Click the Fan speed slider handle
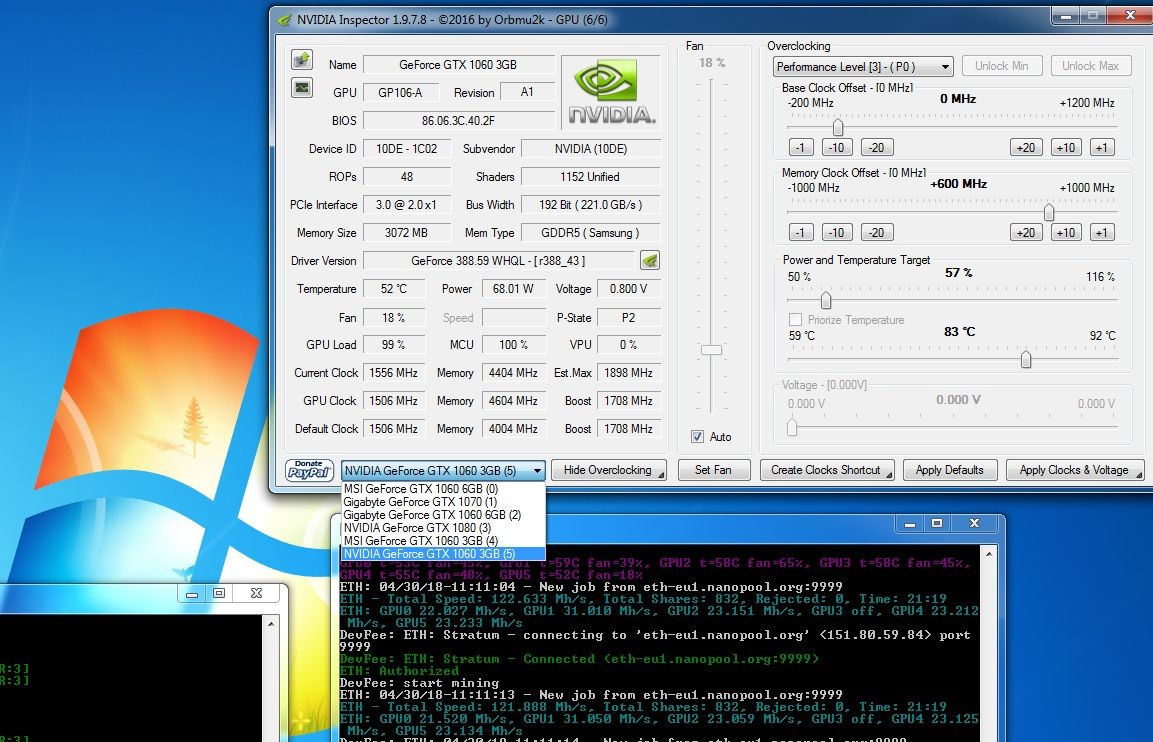The image size is (1153, 742). coord(711,350)
